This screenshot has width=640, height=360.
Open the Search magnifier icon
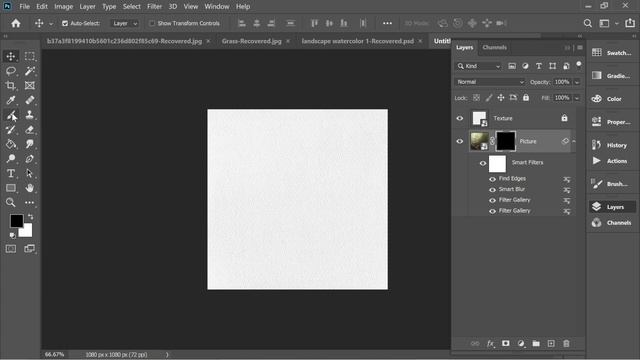[x=587, y=23]
